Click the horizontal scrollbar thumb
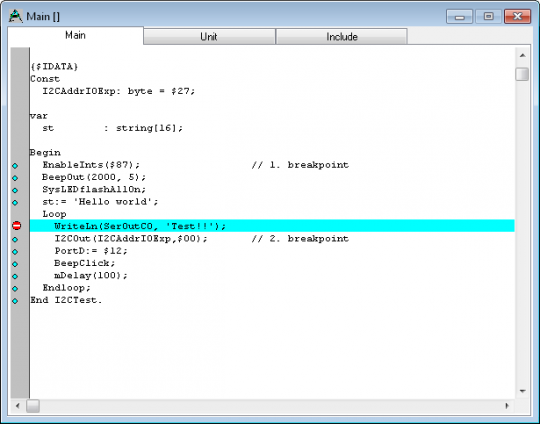Screen dimensions: 540x424 [33, 406]
